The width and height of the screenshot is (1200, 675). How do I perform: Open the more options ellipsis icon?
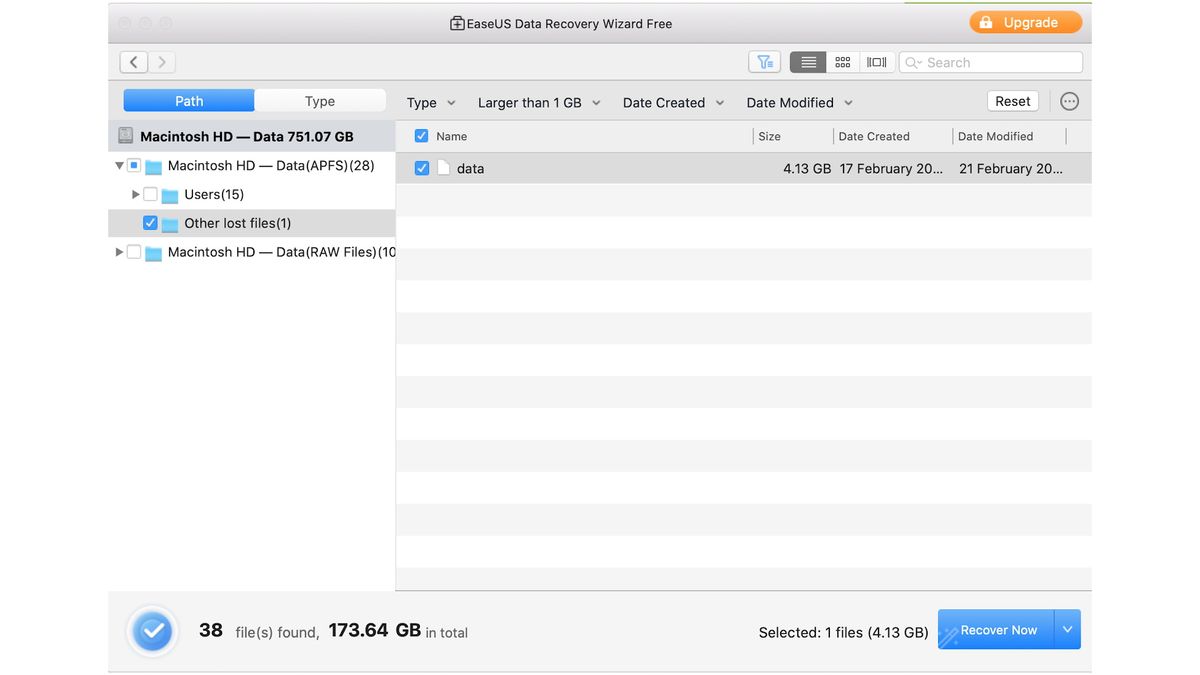point(1069,101)
